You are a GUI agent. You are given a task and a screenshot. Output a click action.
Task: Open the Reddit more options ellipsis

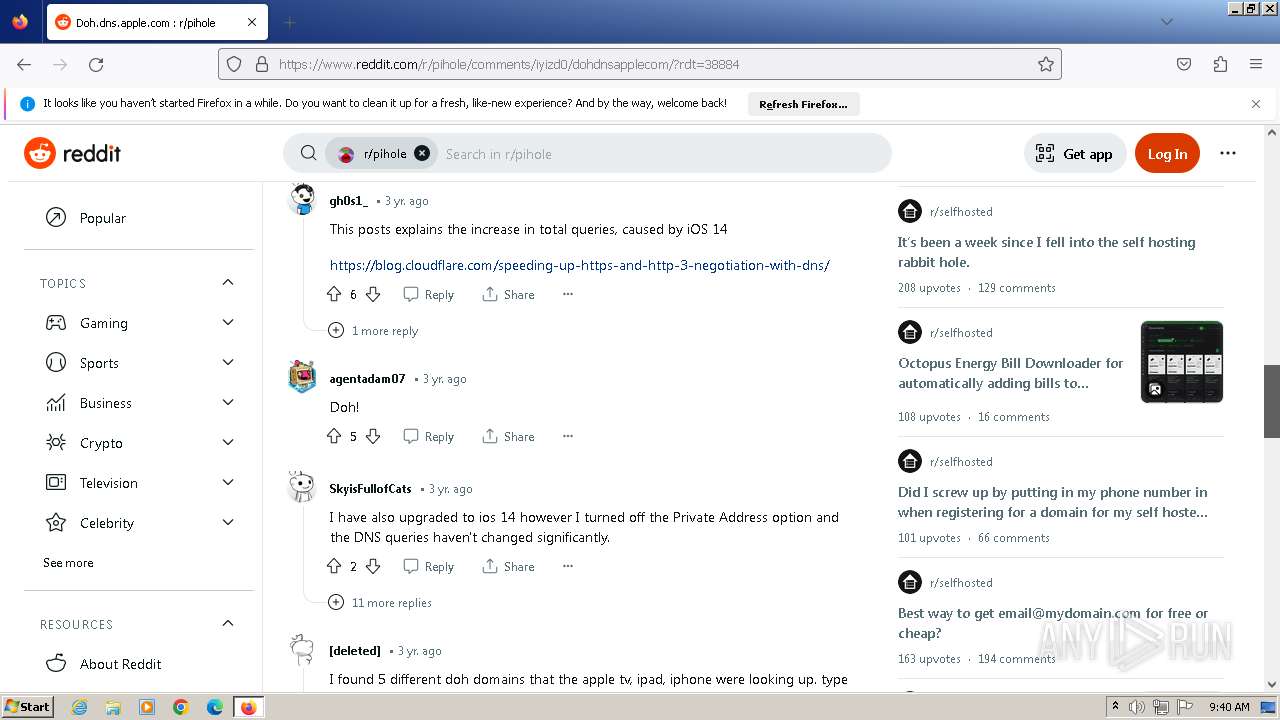coord(1228,153)
